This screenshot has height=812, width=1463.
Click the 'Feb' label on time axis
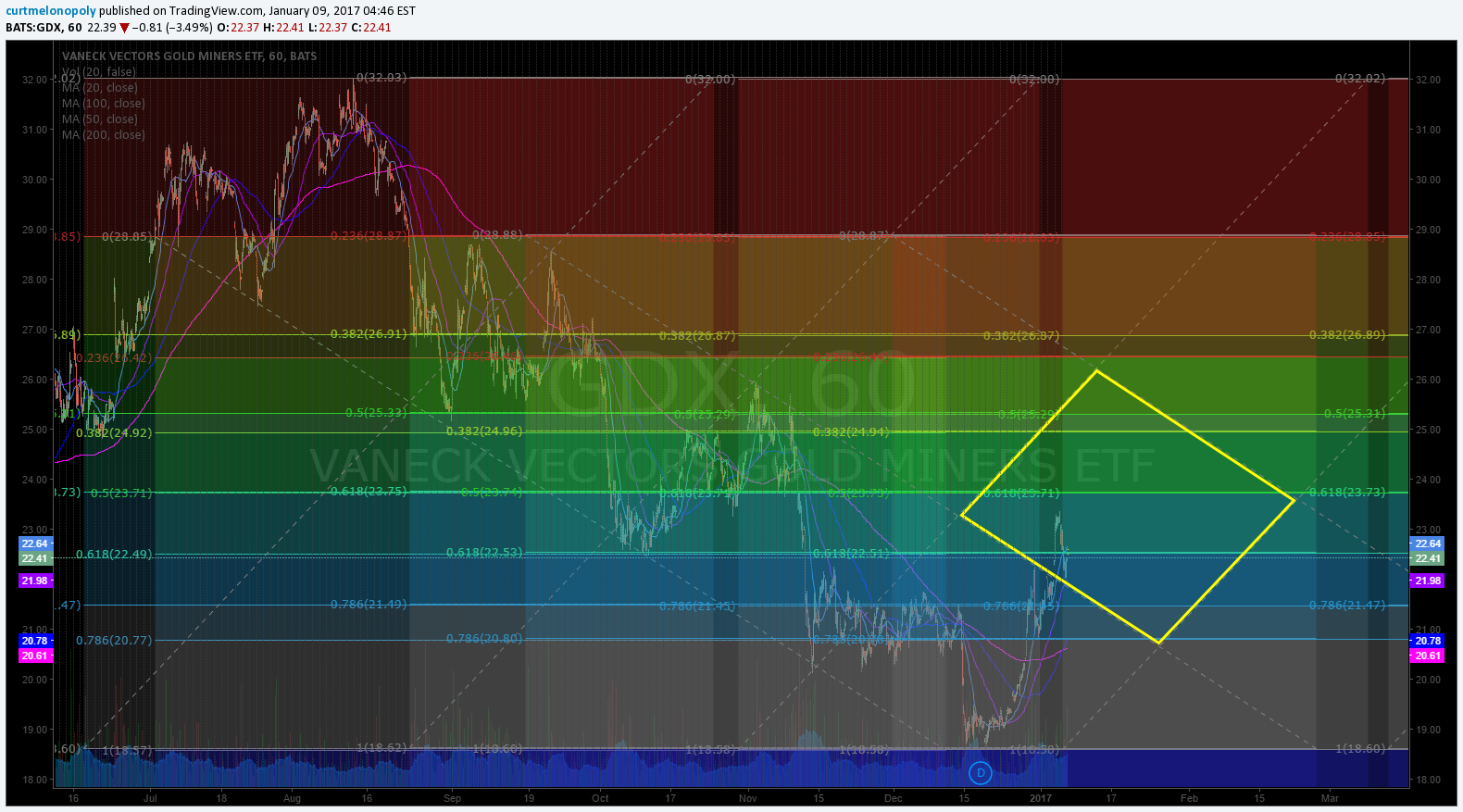1189,798
